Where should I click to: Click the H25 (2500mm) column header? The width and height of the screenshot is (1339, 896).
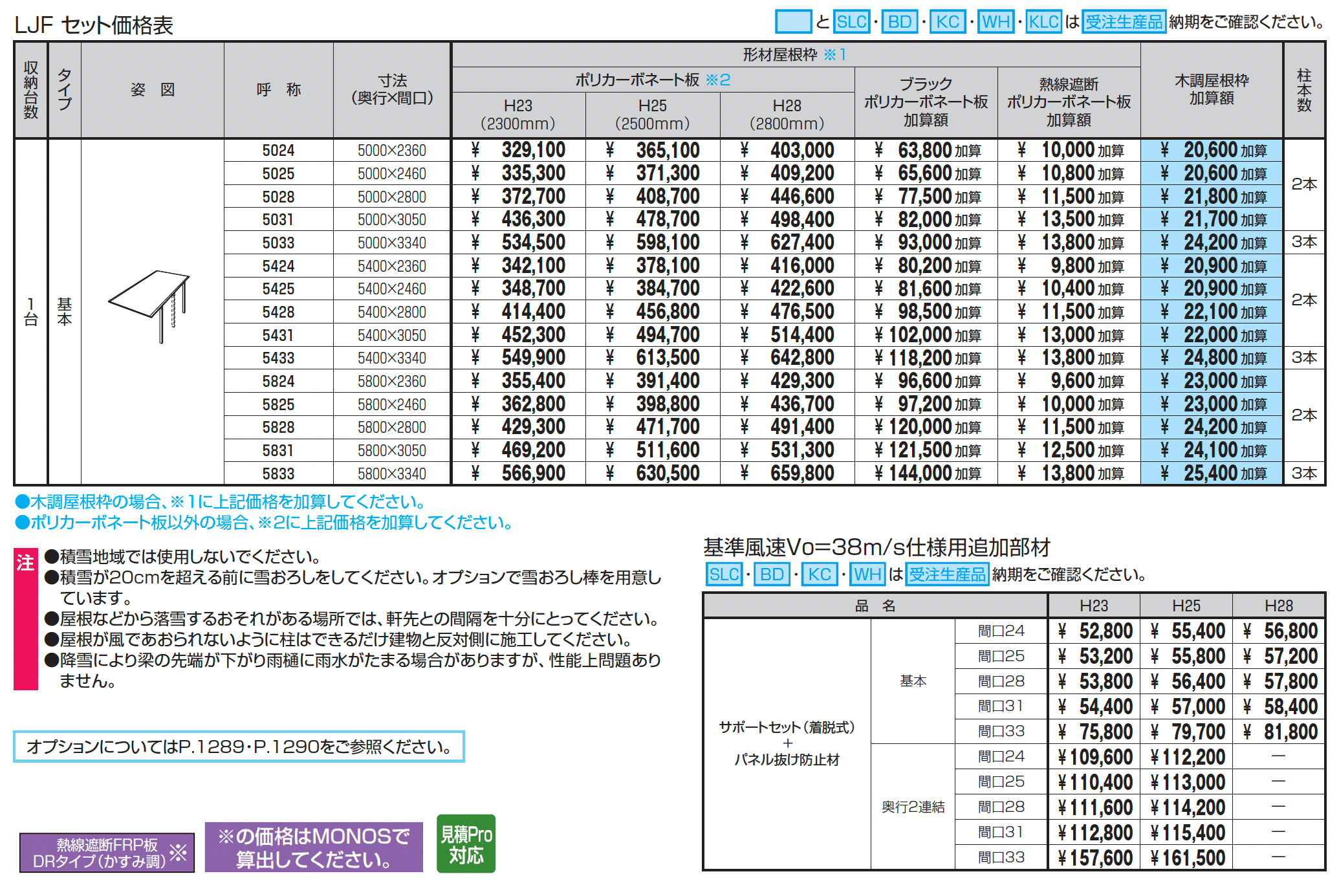coord(653,115)
